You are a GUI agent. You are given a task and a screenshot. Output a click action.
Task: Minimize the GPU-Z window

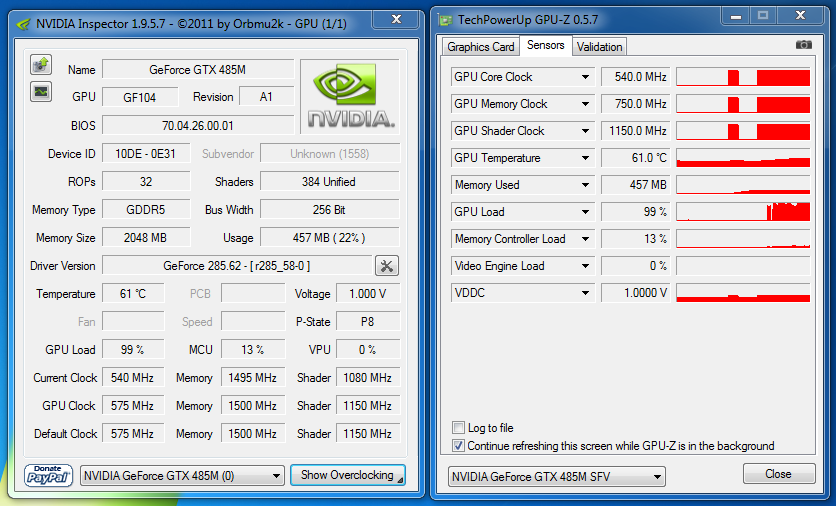(736, 16)
